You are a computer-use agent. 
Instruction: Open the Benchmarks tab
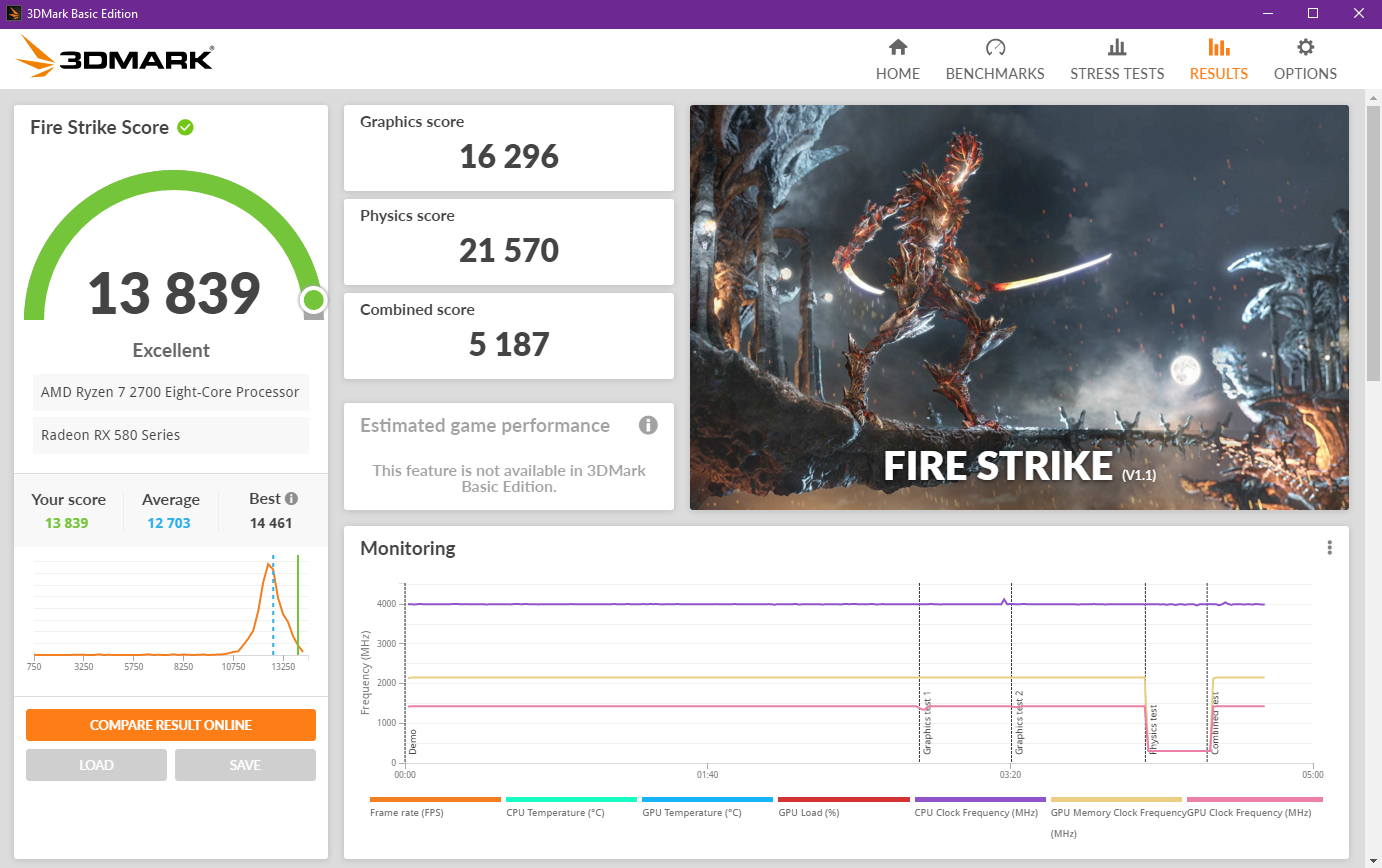pyautogui.click(x=995, y=60)
